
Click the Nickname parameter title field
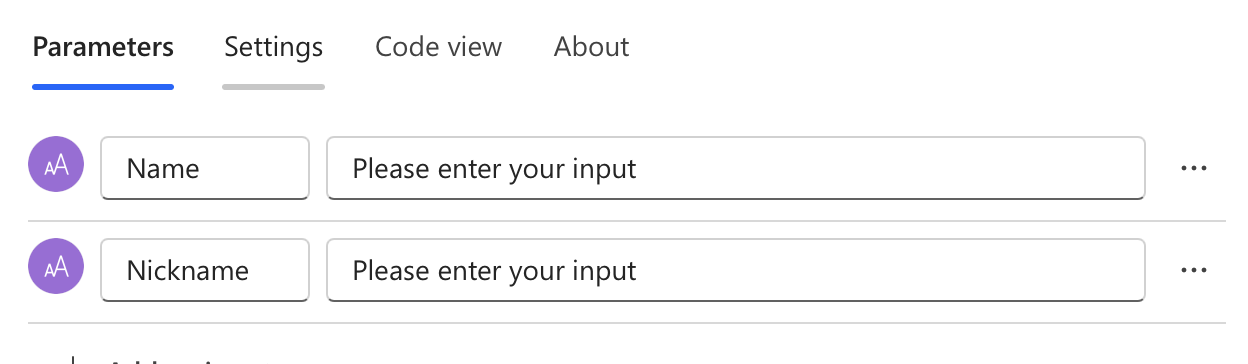[205, 270]
